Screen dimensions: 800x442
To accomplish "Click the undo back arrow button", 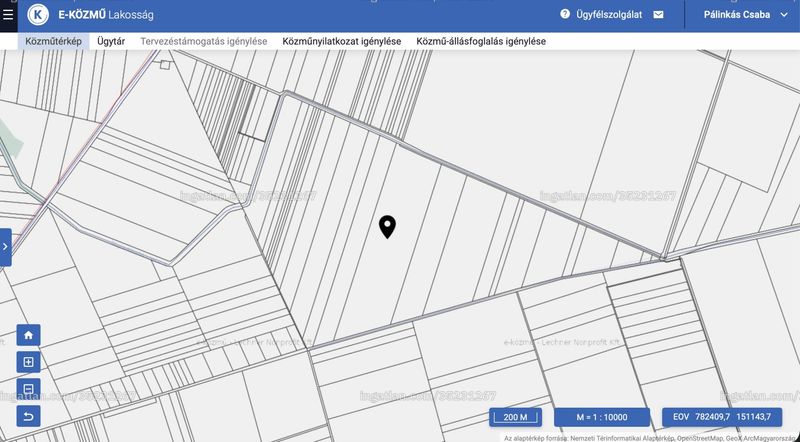I will point(29,416).
